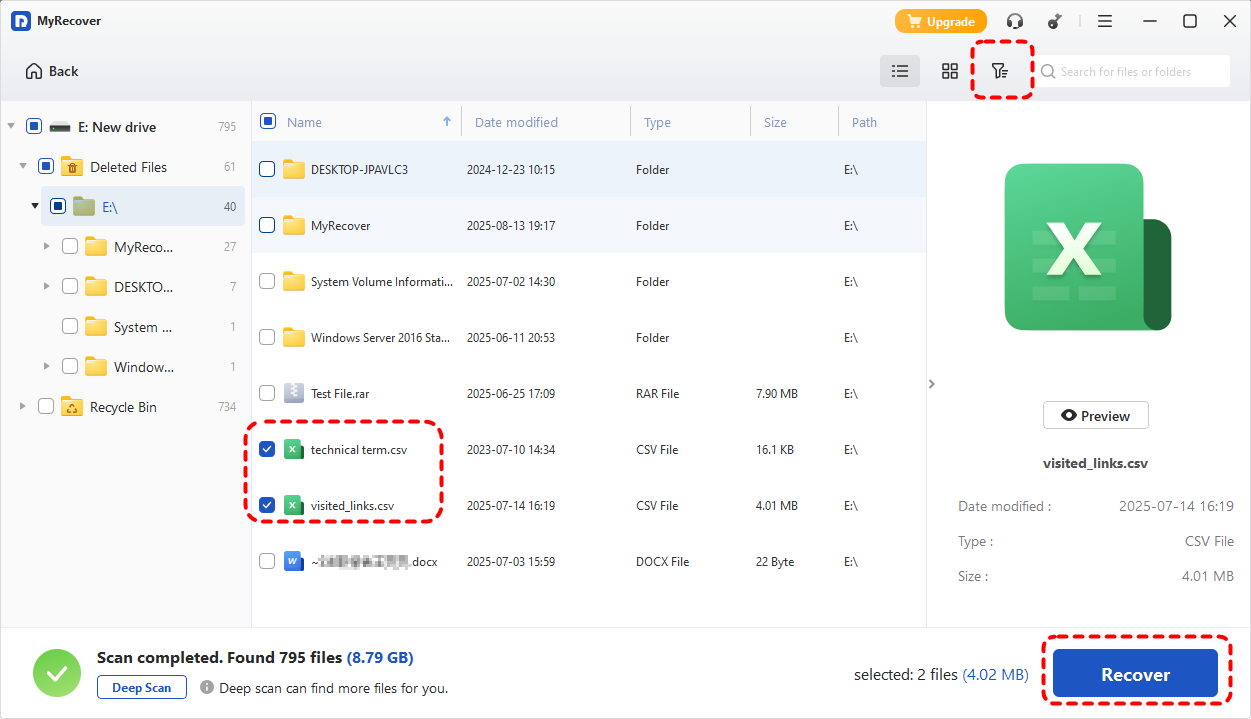Click the System Volume Information folder icon
This screenshot has height=719, width=1251.
coord(293,281)
